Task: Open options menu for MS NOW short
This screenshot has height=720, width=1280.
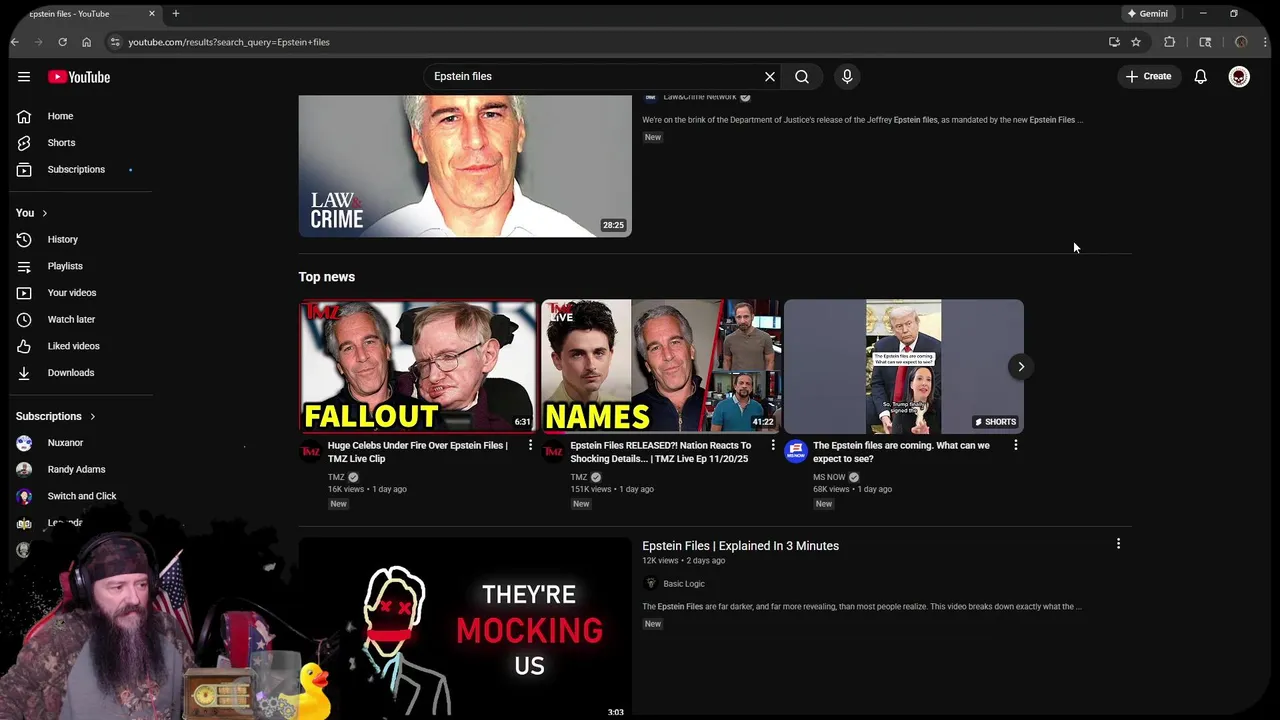Action: [x=1015, y=445]
